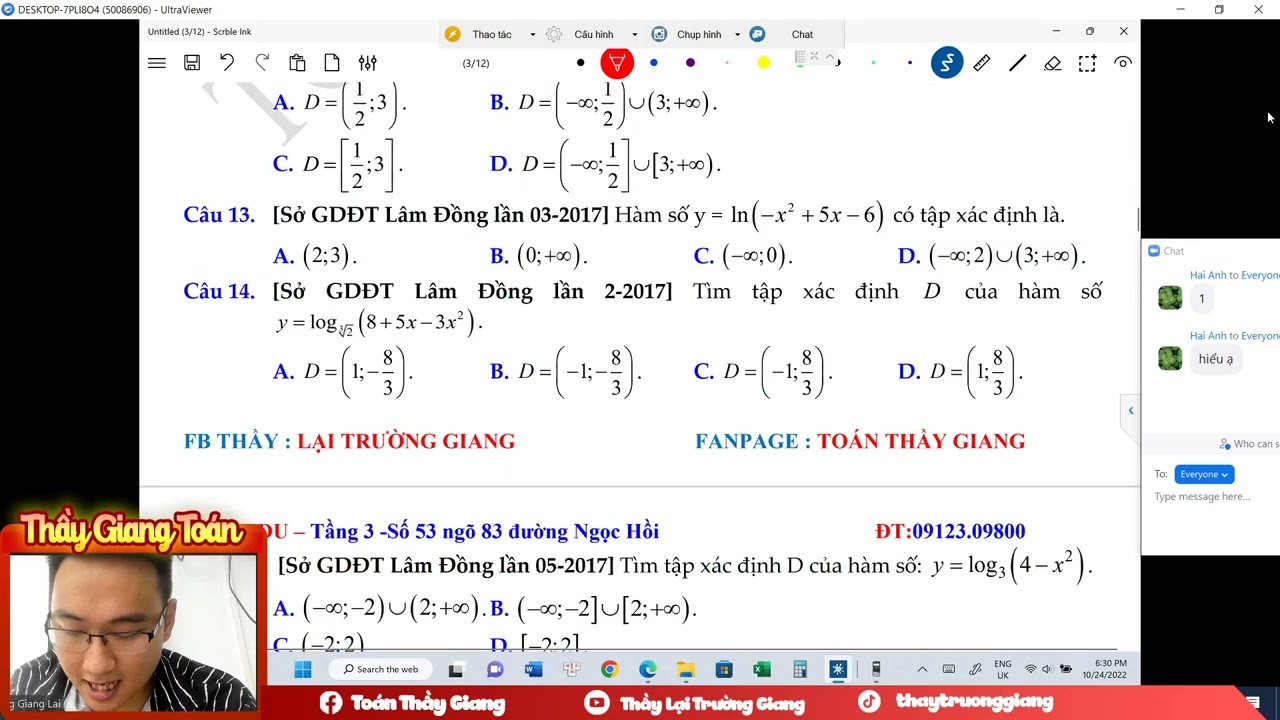Undo the last ink stroke

click(227, 63)
